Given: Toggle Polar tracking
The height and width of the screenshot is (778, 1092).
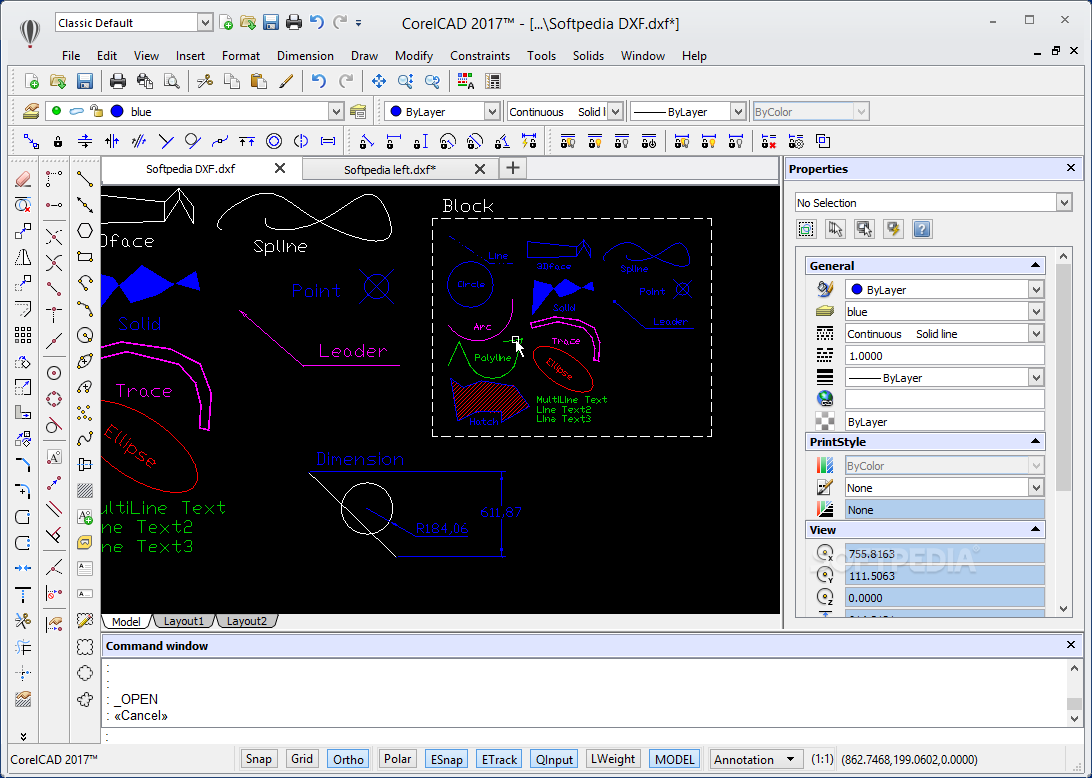Looking at the screenshot, I should tap(398, 759).
